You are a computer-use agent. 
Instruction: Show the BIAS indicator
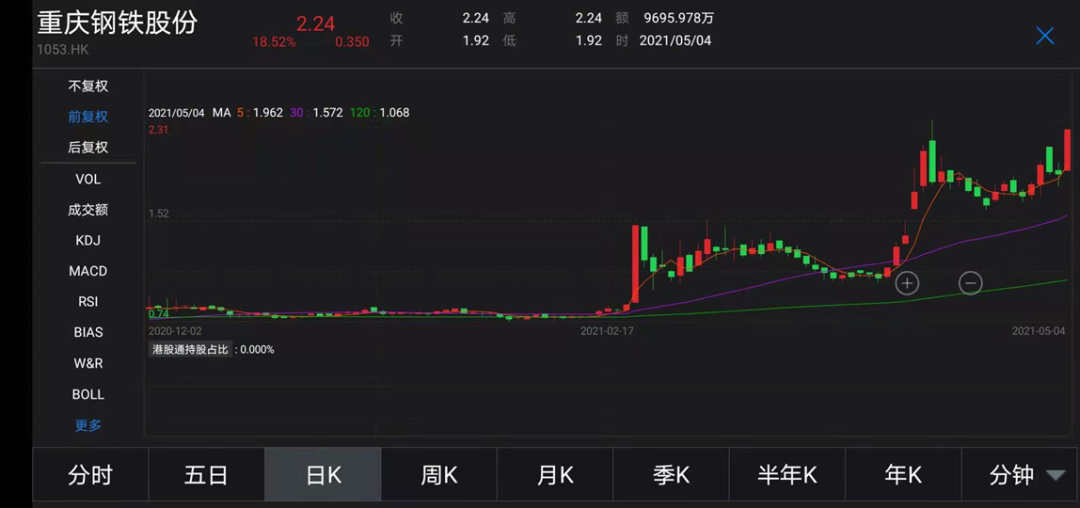tap(88, 332)
